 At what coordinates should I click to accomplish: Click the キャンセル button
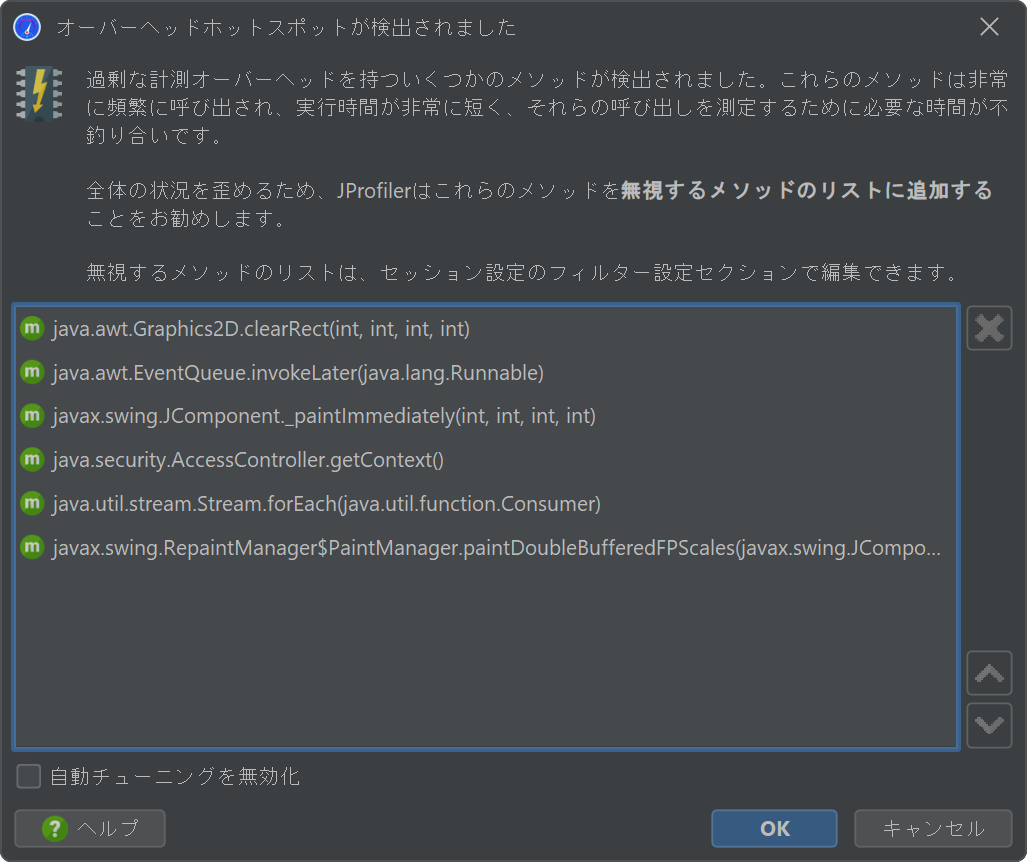(933, 829)
